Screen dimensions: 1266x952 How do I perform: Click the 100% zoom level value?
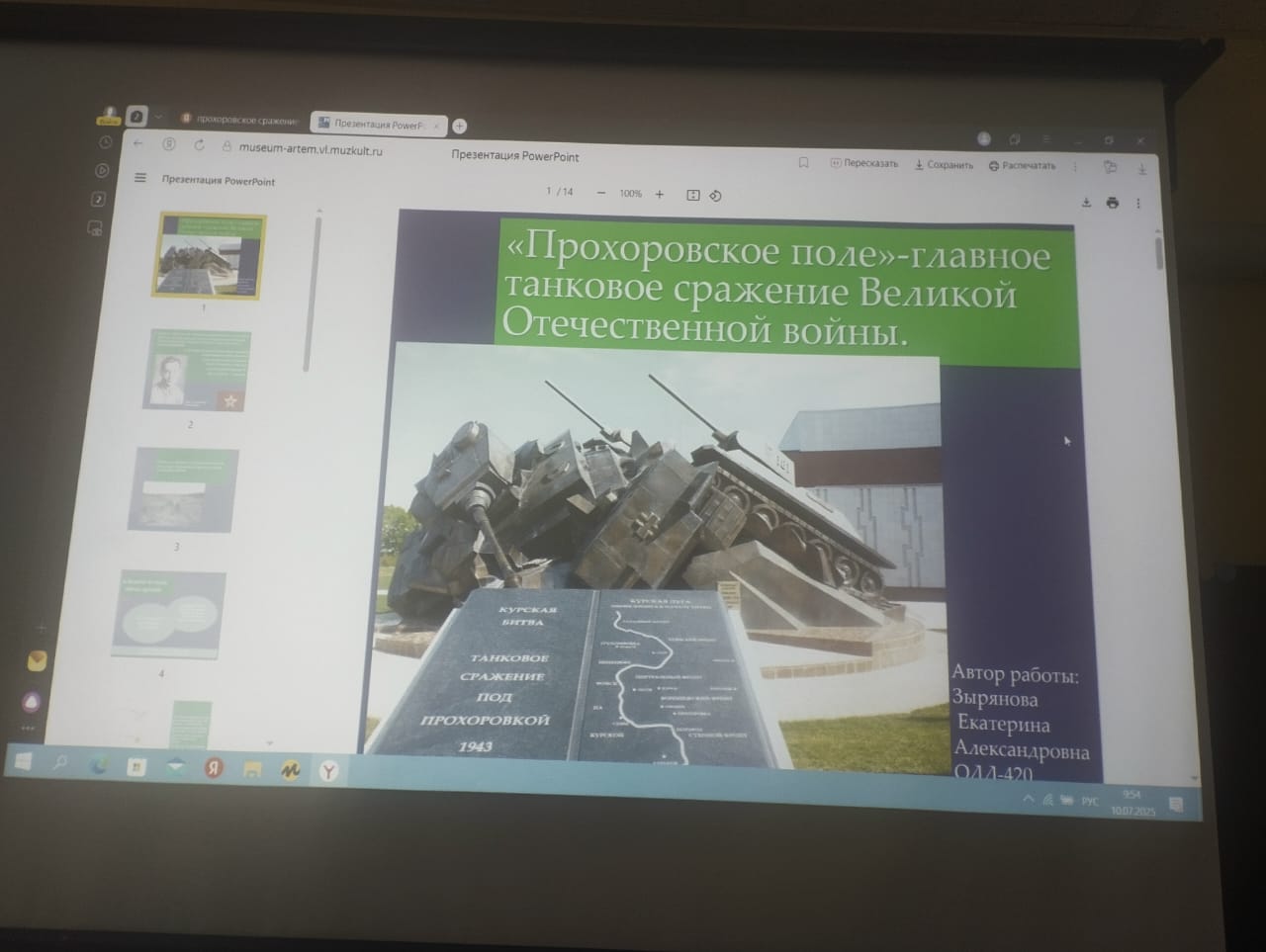631,194
